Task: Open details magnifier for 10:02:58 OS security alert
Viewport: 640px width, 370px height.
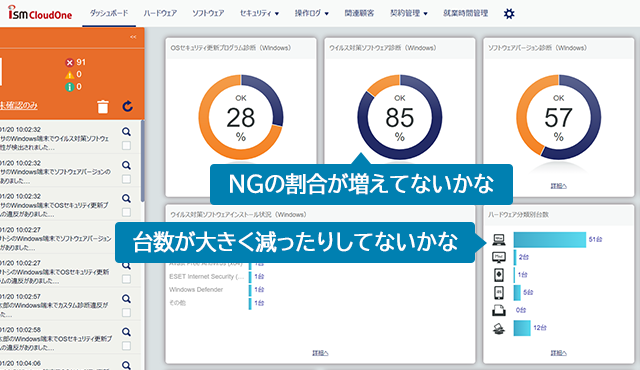Action: coord(127,332)
